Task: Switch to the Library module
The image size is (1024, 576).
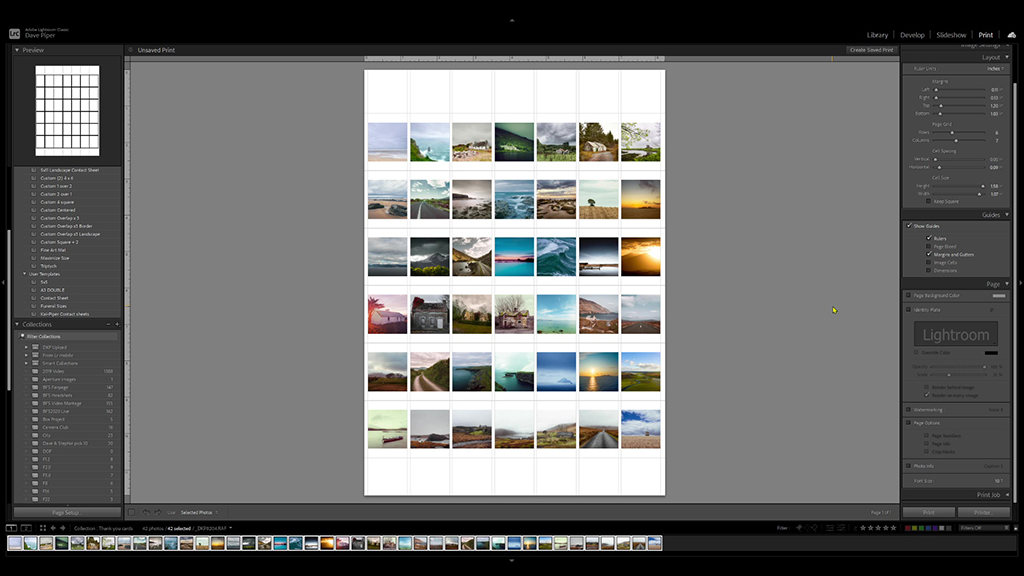Action: tap(877, 35)
